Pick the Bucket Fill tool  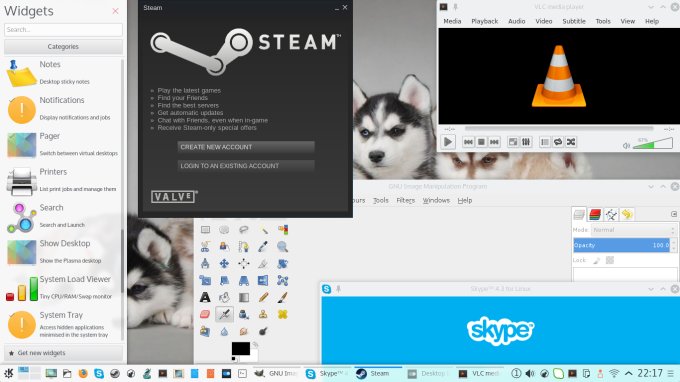click(224, 297)
